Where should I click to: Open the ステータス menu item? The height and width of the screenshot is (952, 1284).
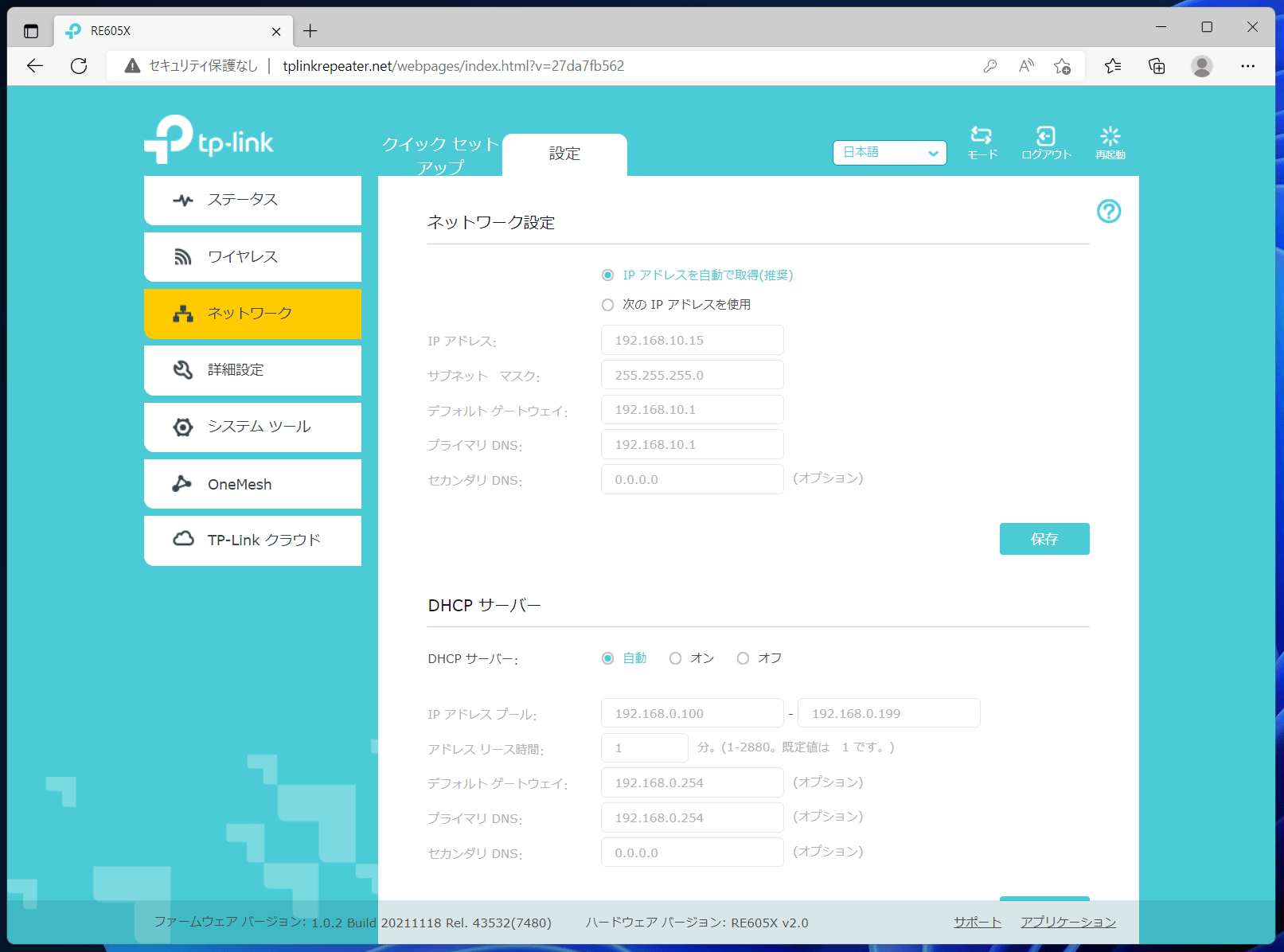point(252,201)
